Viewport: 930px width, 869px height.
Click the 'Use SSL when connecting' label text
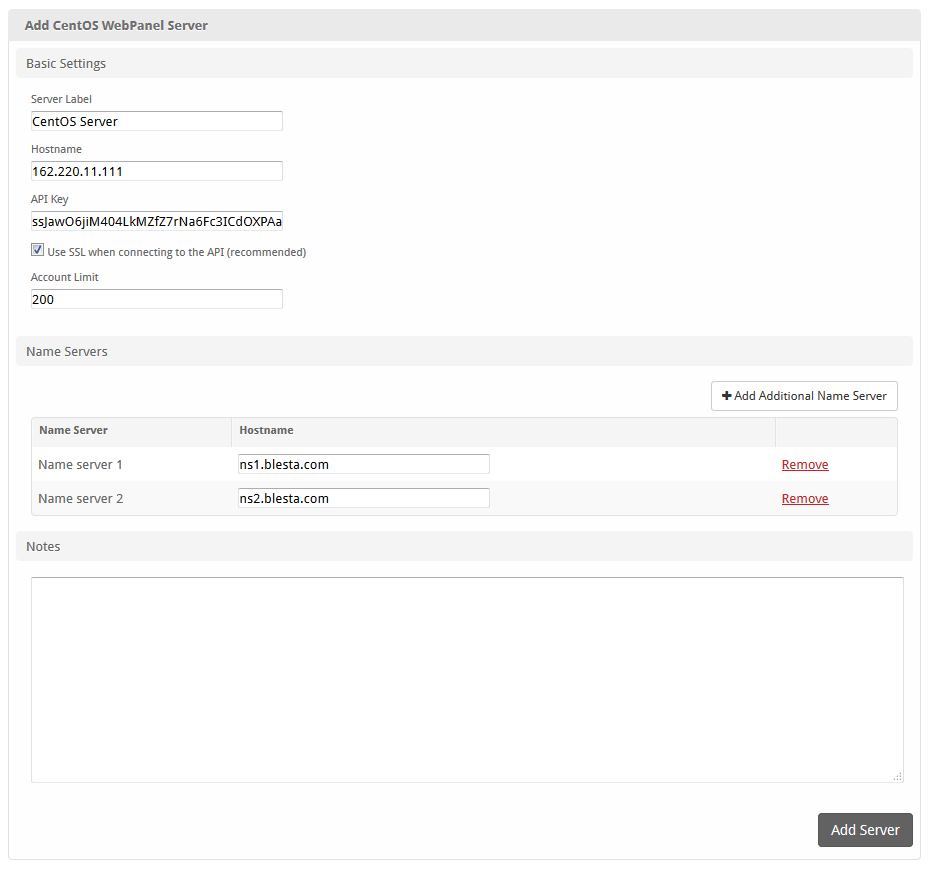click(x=176, y=252)
